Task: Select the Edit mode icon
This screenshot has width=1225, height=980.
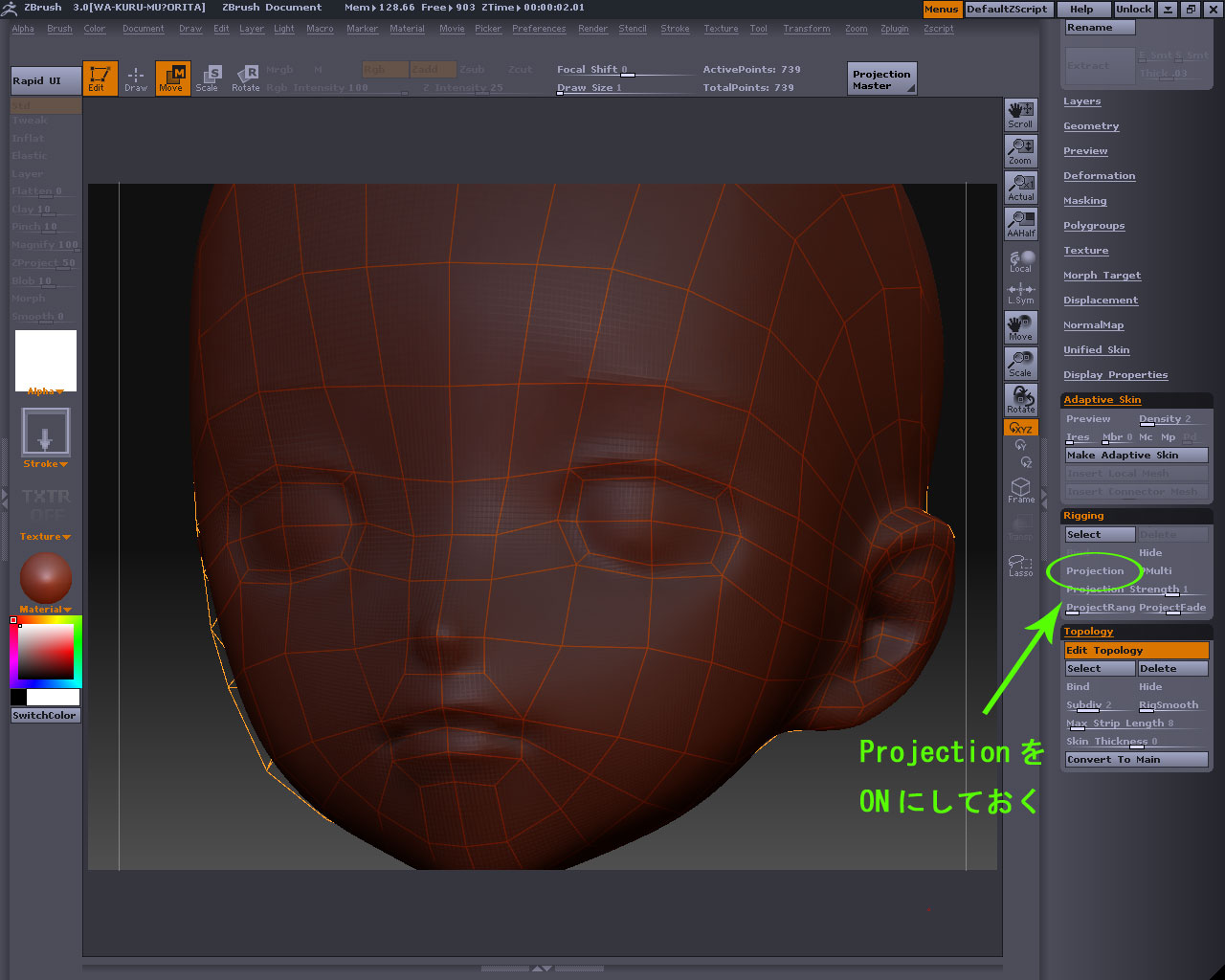Action: pyautogui.click(x=100, y=78)
